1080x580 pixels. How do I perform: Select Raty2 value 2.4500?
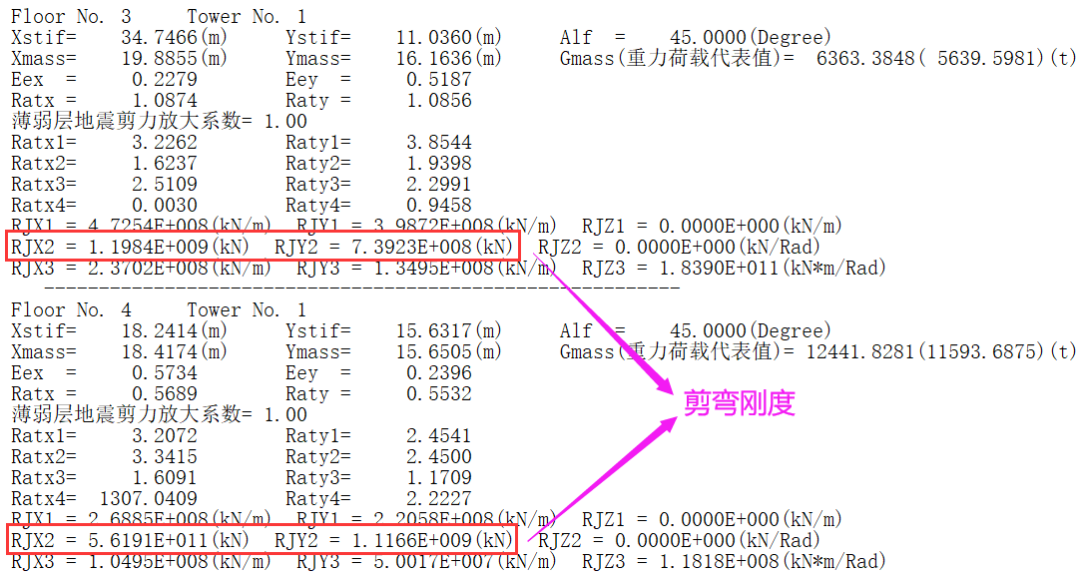pyautogui.click(x=439, y=457)
